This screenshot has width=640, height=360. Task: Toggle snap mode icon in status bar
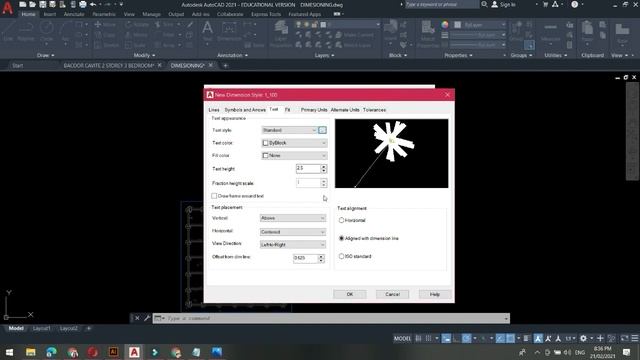coord(428,338)
